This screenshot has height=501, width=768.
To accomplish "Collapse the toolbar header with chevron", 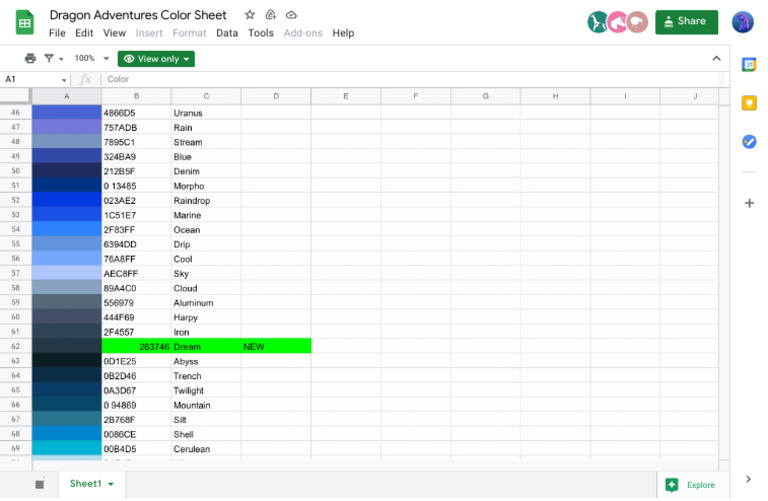I will [x=716, y=58].
